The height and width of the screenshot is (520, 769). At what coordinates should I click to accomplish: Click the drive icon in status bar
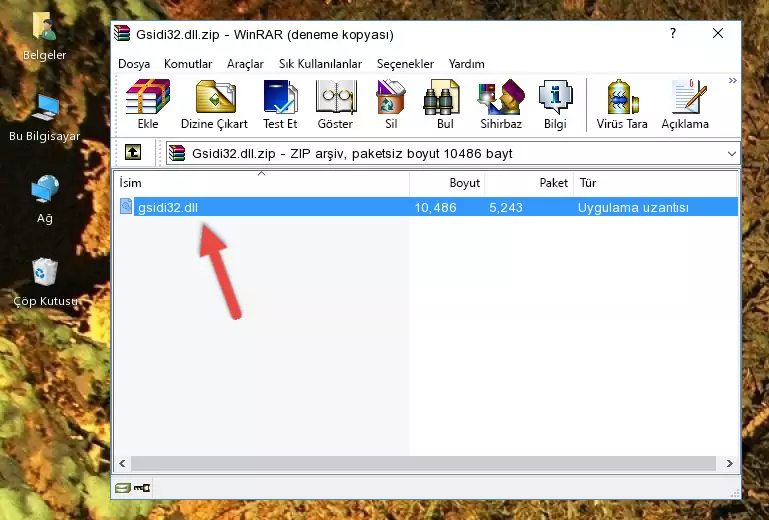pos(123,488)
